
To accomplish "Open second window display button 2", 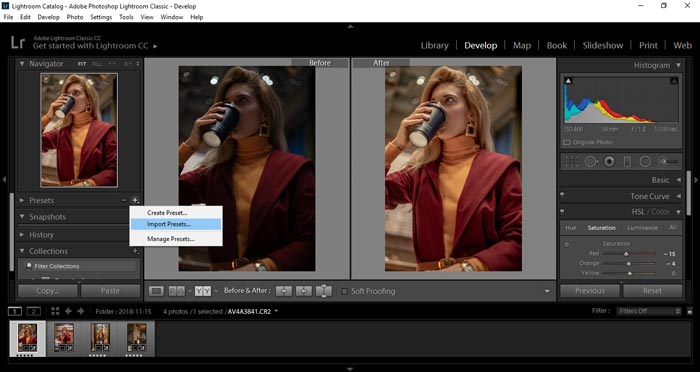I will click(x=33, y=311).
